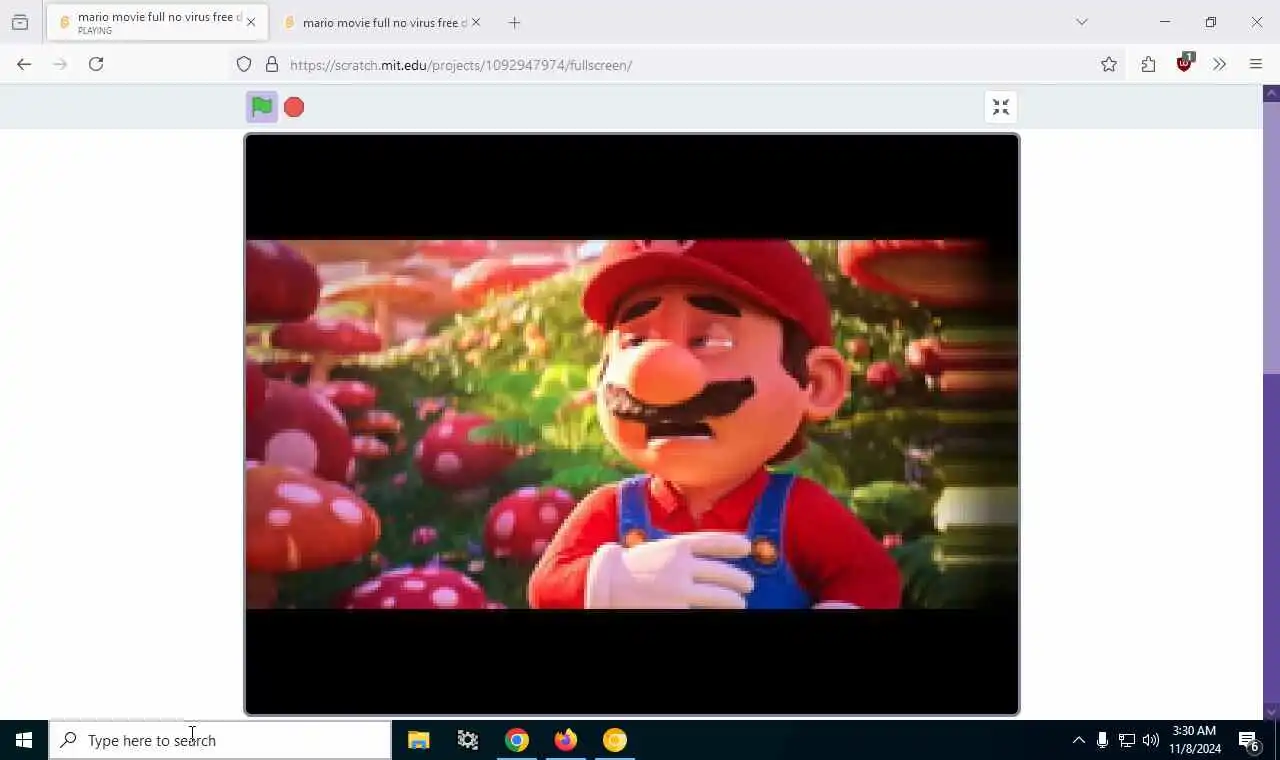Open the Firefox application menu
Viewport: 1280px width, 760px height.
tap(1256, 64)
